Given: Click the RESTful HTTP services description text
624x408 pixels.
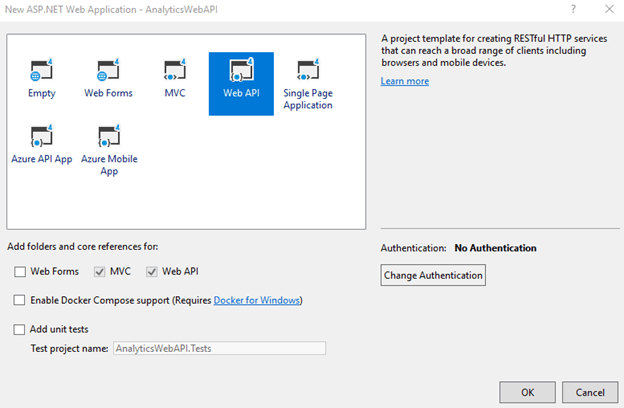Looking at the screenshot, I should pos(494,51).
